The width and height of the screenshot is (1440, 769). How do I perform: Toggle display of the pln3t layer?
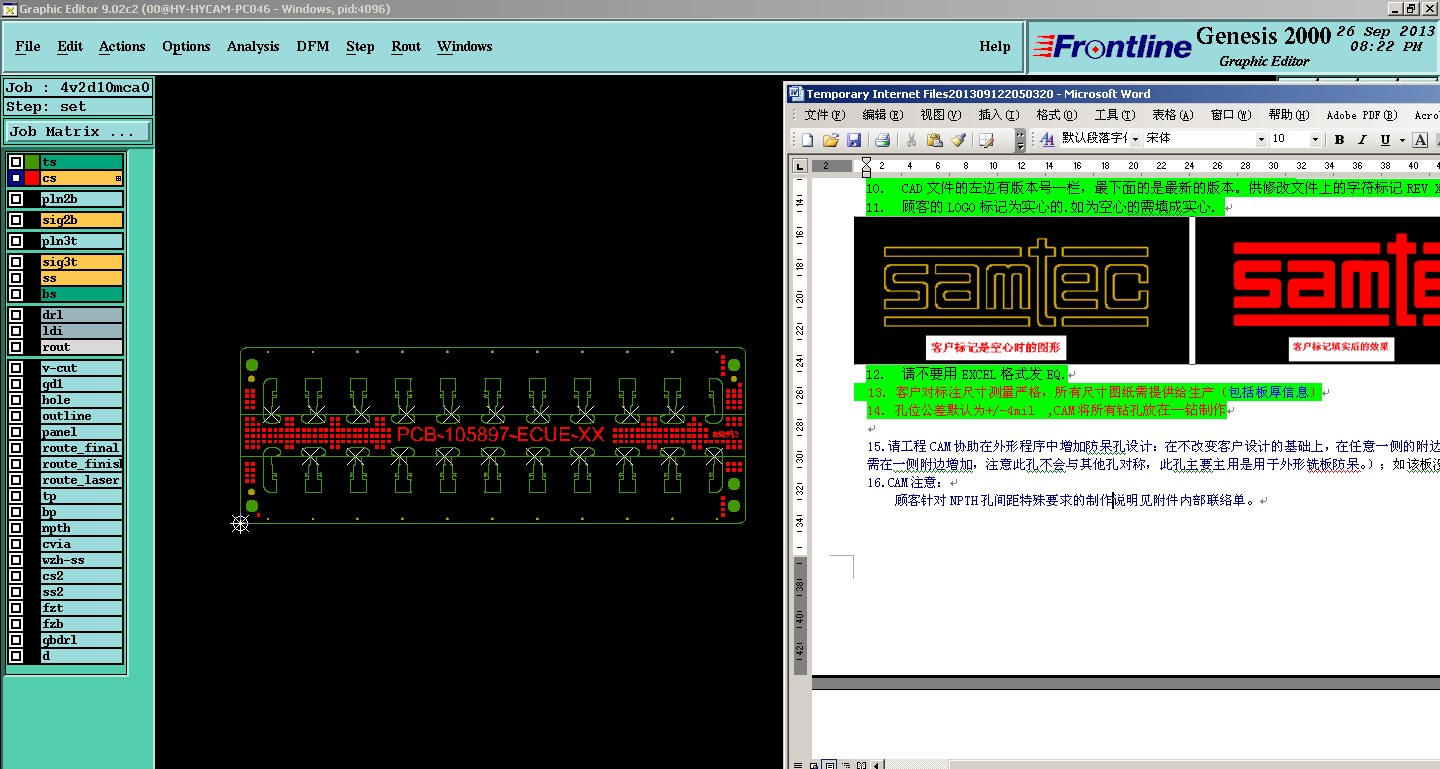tap(16, 241)
